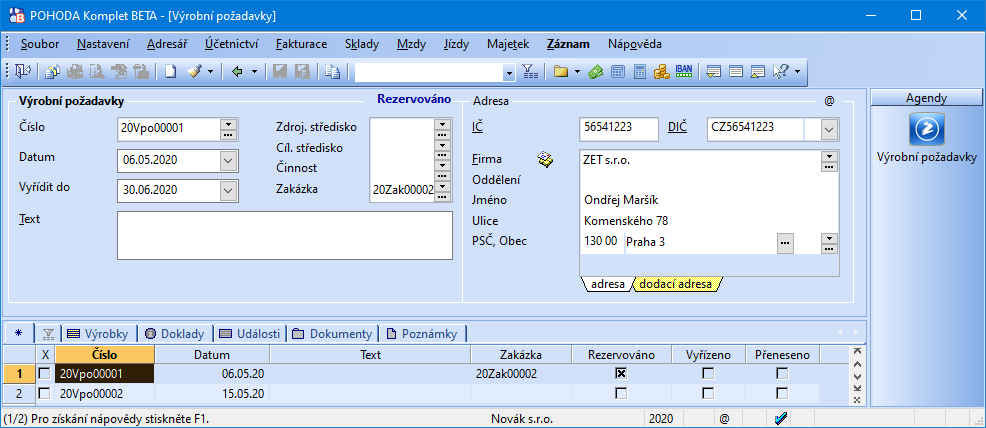This screenshot has width=986, height=428.
Task: Click the second calculator icon before coins
Action: coord(640,72)
